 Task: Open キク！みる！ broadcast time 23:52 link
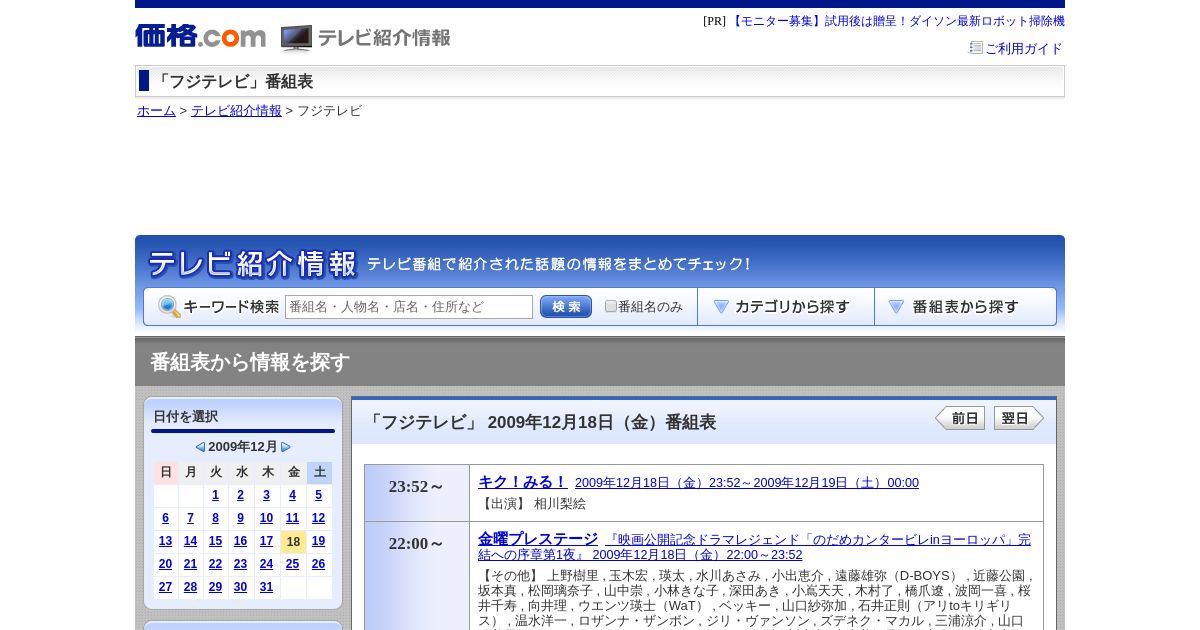747,483
